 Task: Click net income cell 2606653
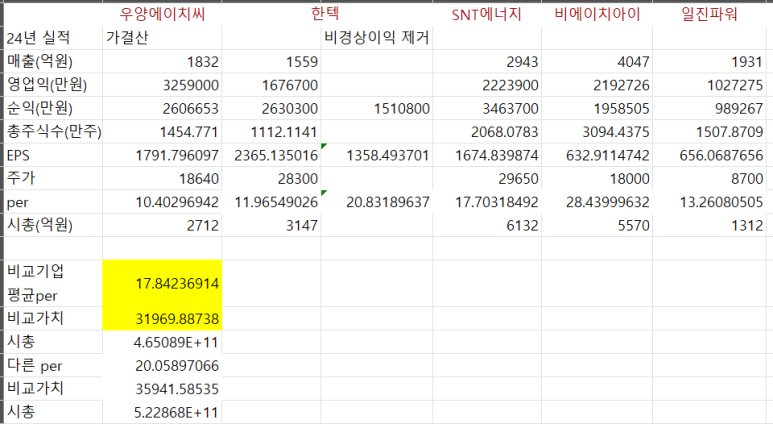162,108
